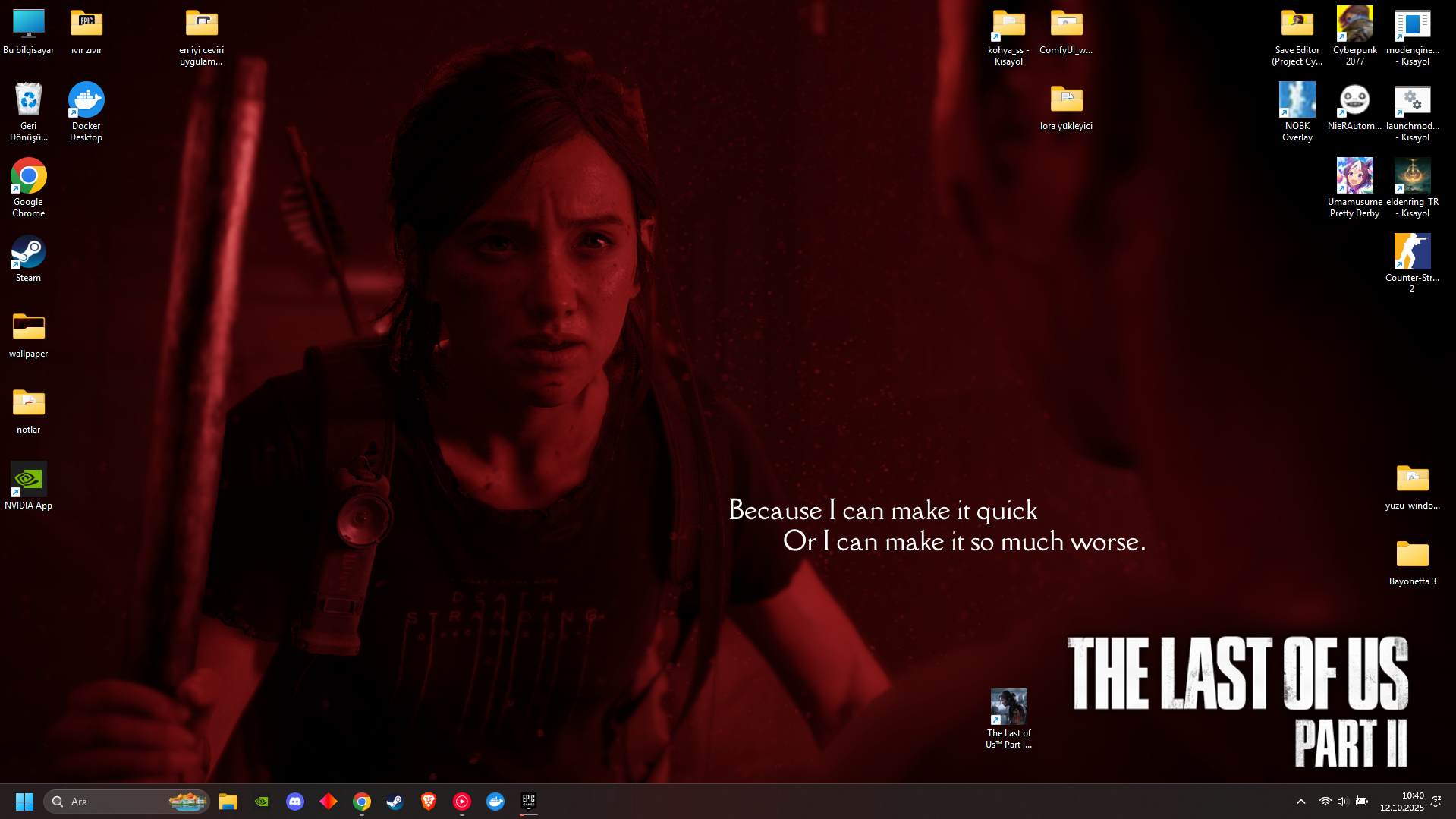Select the Google Chrome desktop shortcut

pyautogui.click(x=28, y=188)
